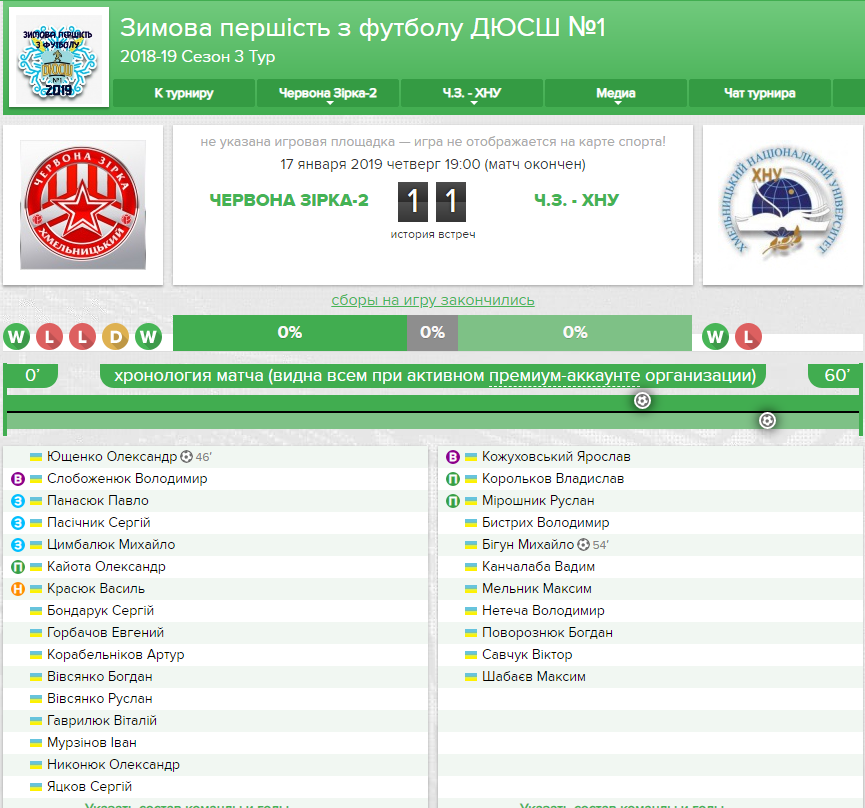The image size is (865, 808).
Task: Click the 54' goal marker on timeline
Action: click(x=767, y=421)
